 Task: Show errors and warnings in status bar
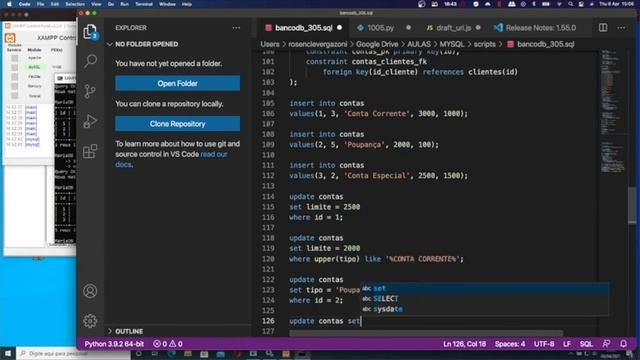pos(168,344)
